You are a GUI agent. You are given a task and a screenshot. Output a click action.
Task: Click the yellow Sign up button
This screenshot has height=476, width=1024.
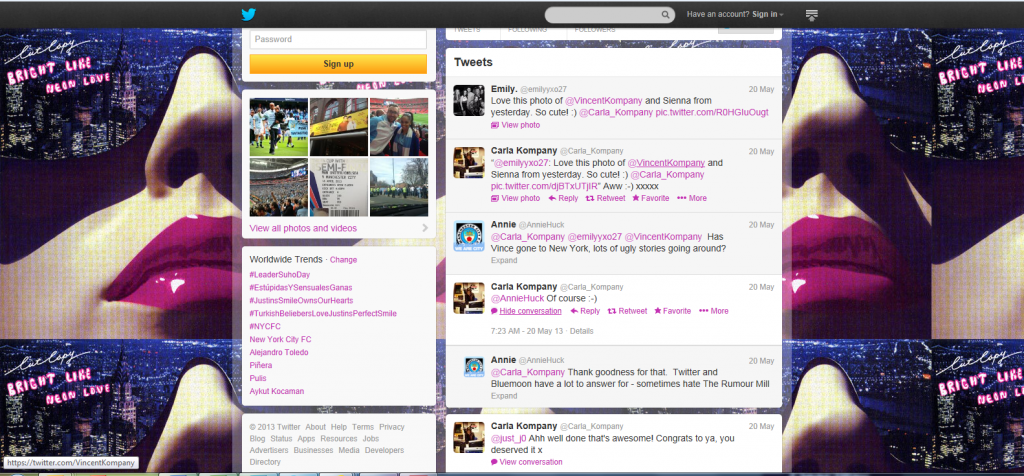[x=338, y=64]
